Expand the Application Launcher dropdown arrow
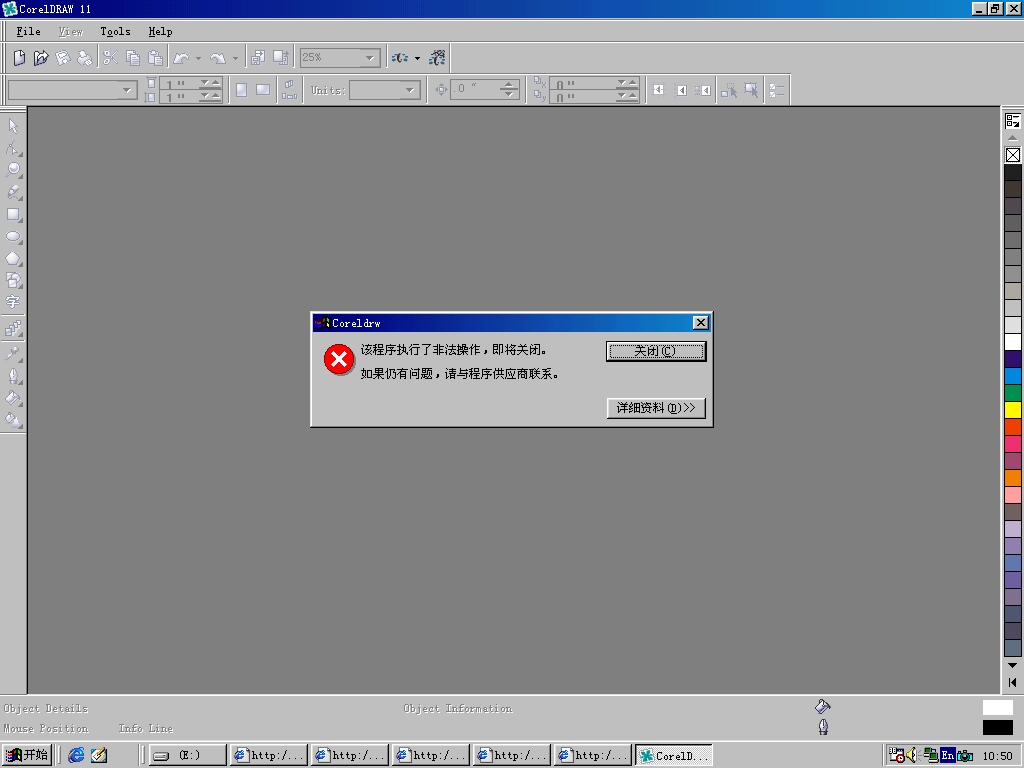Screen dimensions: 1024x768 (x=417, y=58)
